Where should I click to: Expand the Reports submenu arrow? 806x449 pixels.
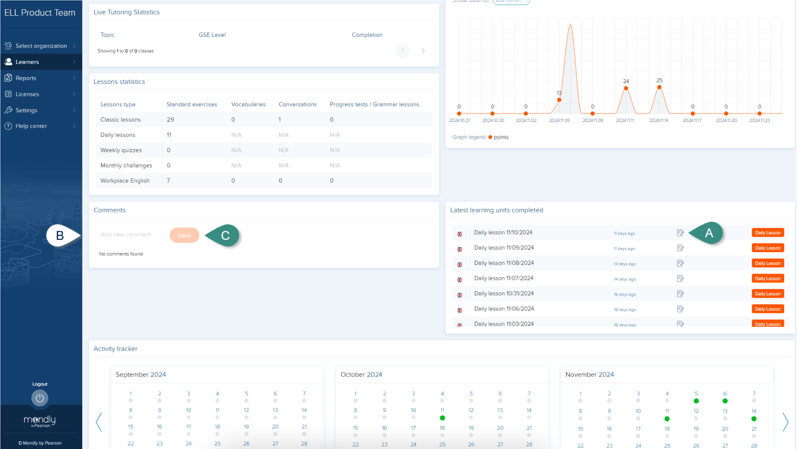pyautogui.click(x=74, y=78)
